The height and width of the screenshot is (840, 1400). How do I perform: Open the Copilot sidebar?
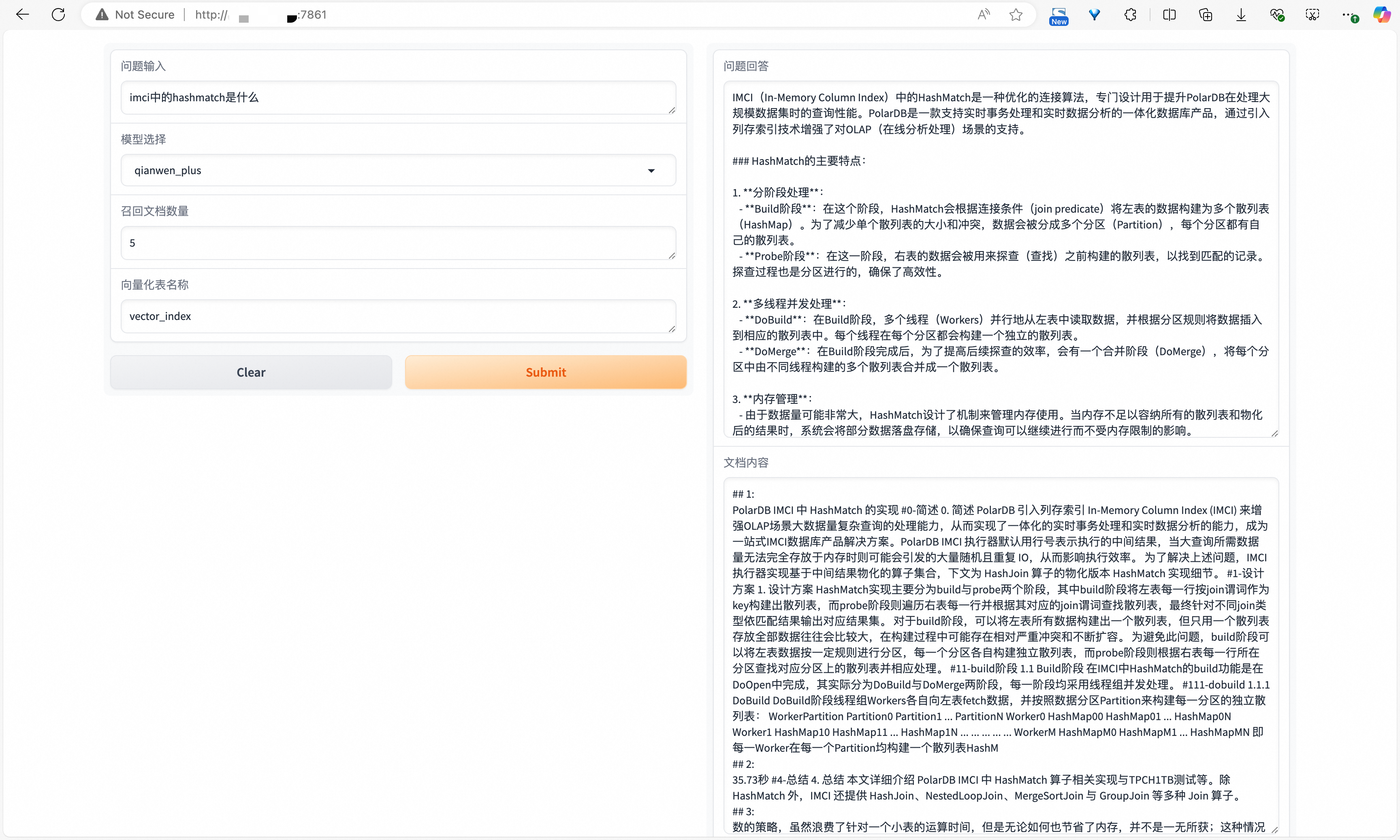pos(1382,15)
